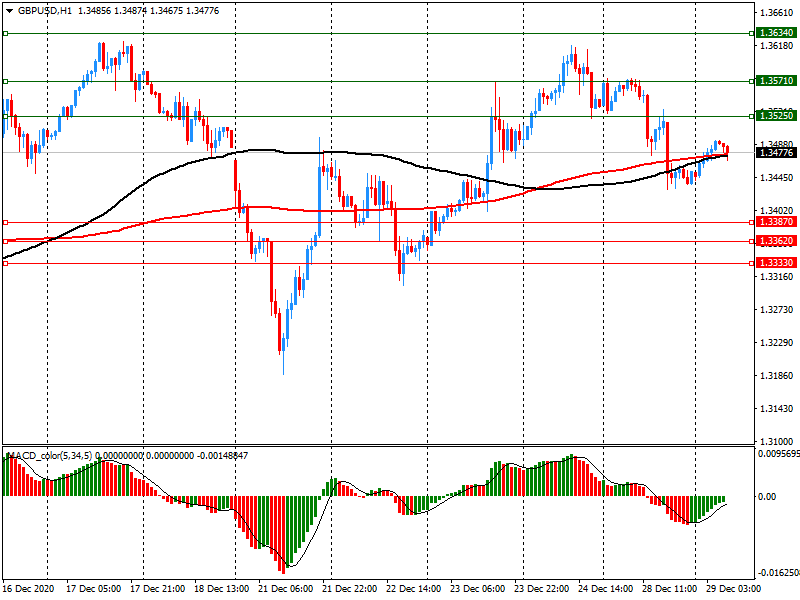
Task: Click the 21 Dec 06:00 time axis label
Action: pyautogui.click(x=286, y=589)
